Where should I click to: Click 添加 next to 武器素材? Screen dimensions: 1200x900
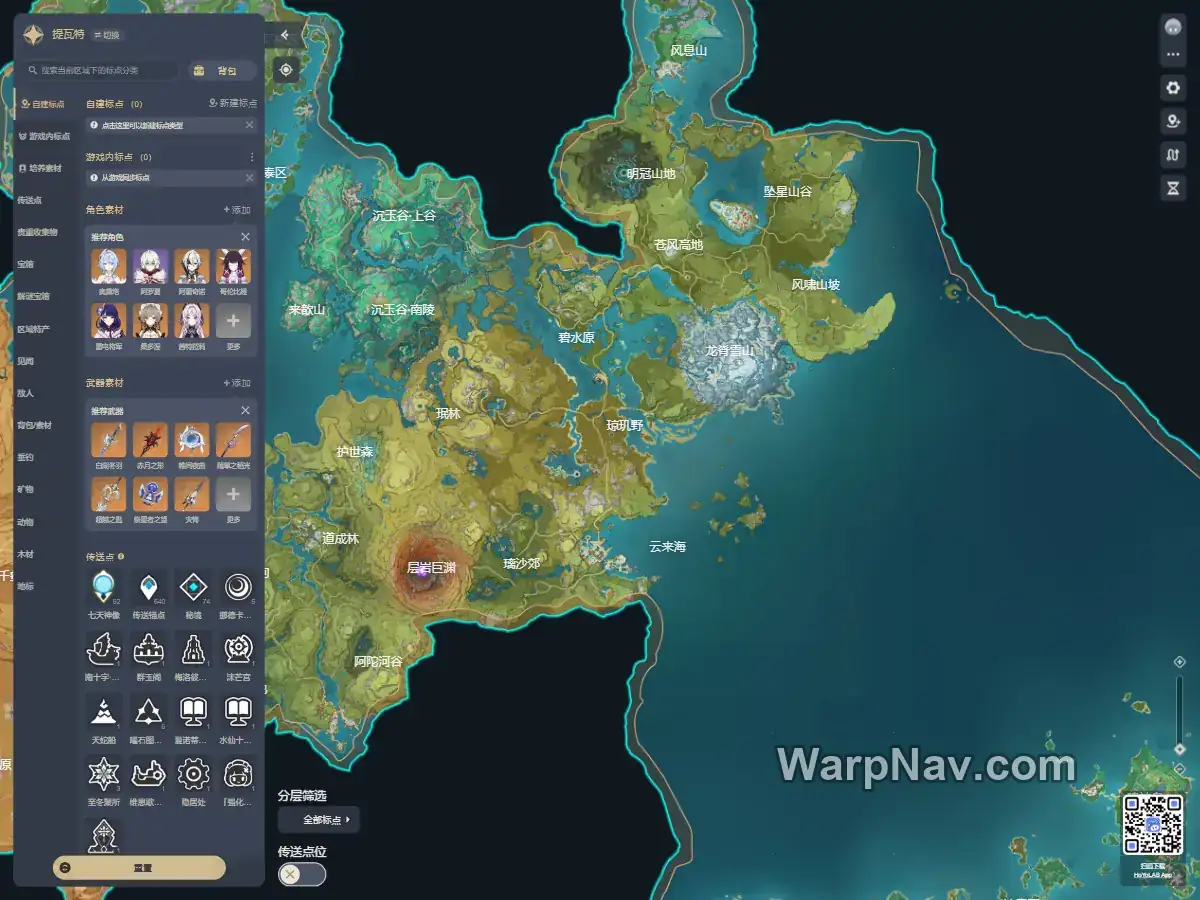point(237,383)
